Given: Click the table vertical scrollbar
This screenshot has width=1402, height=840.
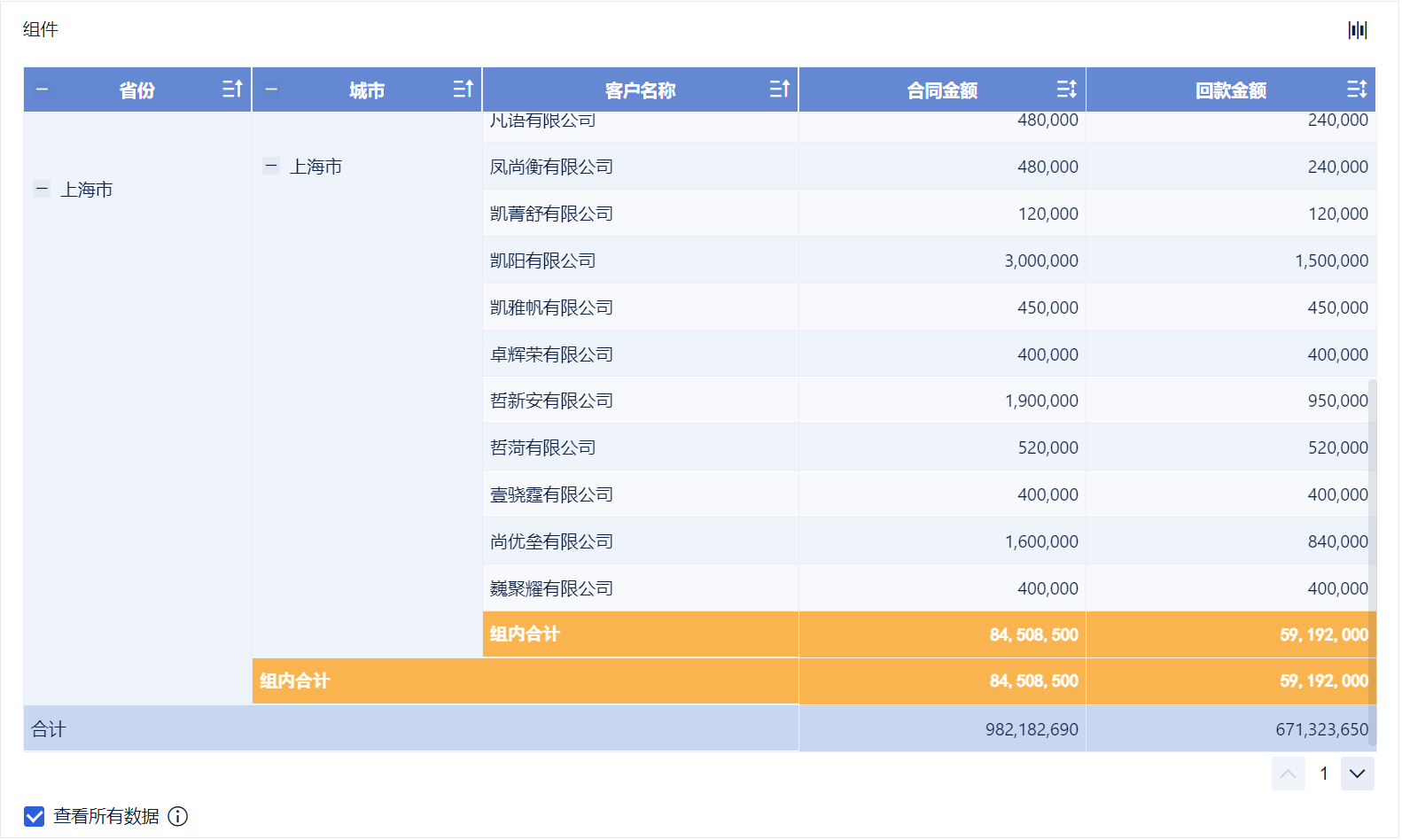Looking at the screenshot, I should pos(1372,541).
